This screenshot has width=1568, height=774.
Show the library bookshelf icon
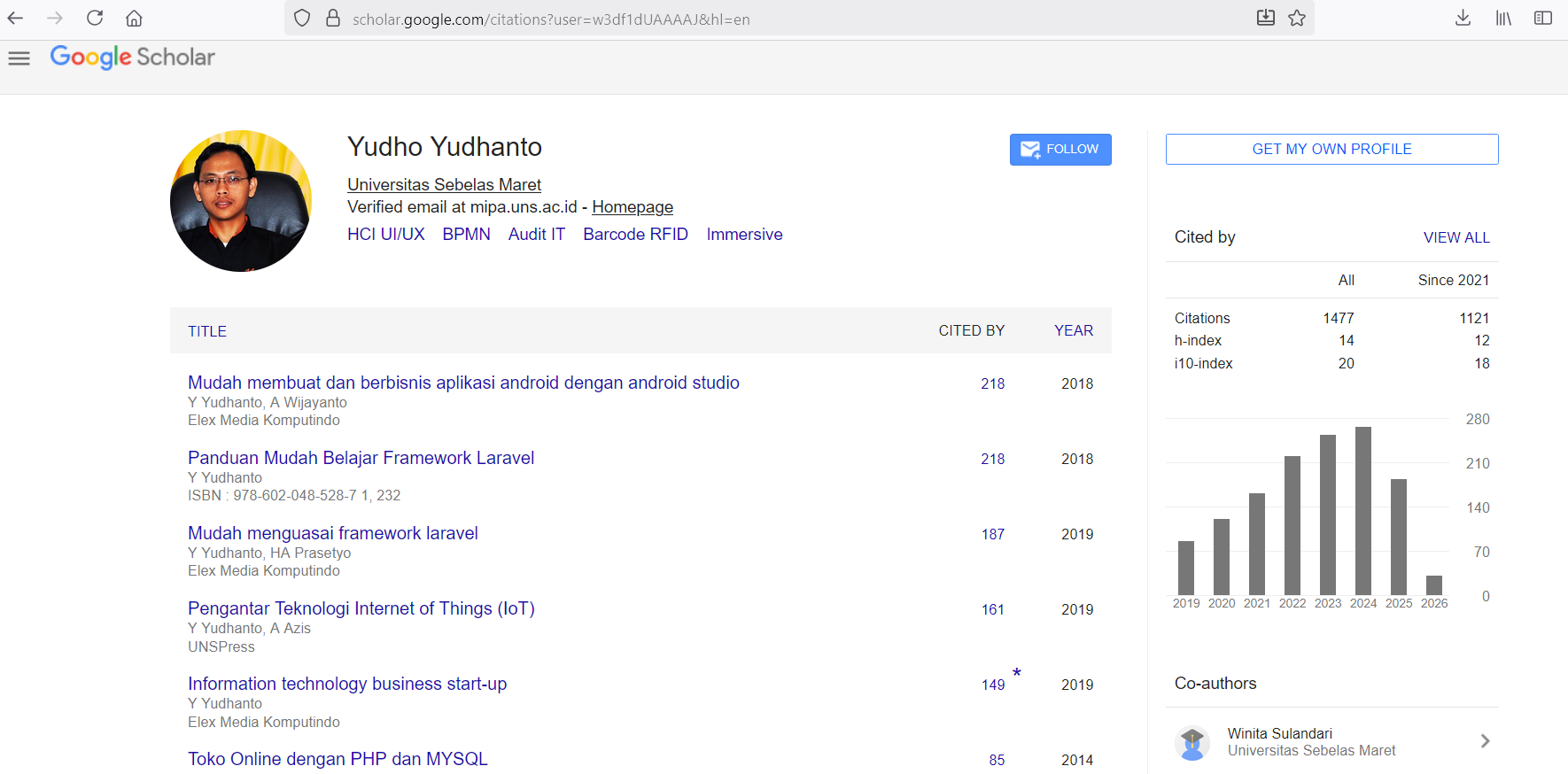pyautogui.click(x=1503, y=18)
